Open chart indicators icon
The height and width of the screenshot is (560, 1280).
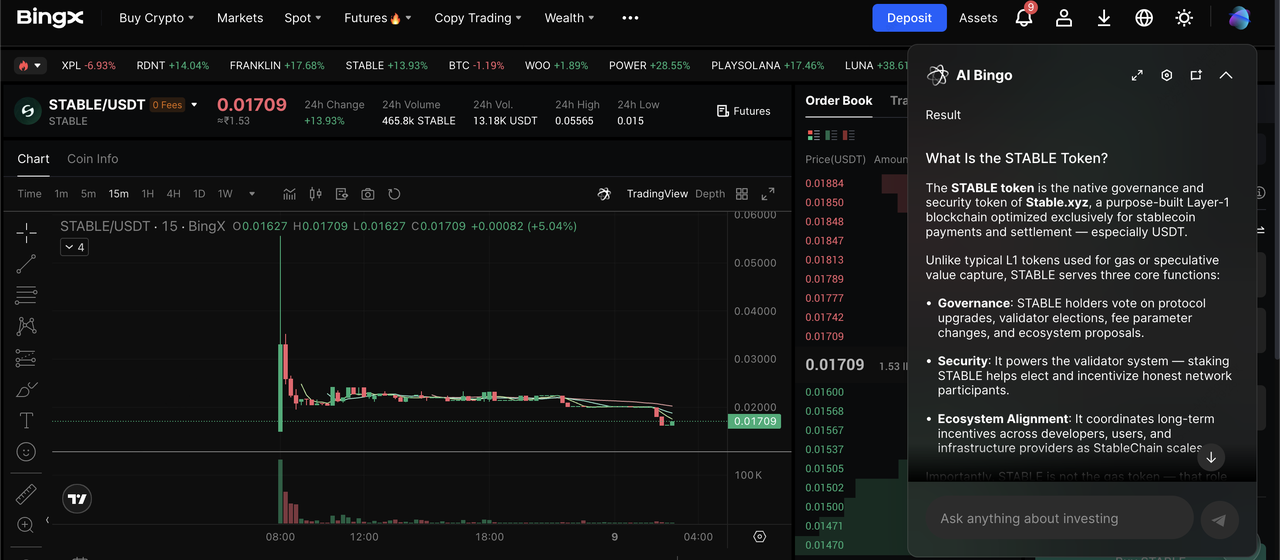[290, 194]
